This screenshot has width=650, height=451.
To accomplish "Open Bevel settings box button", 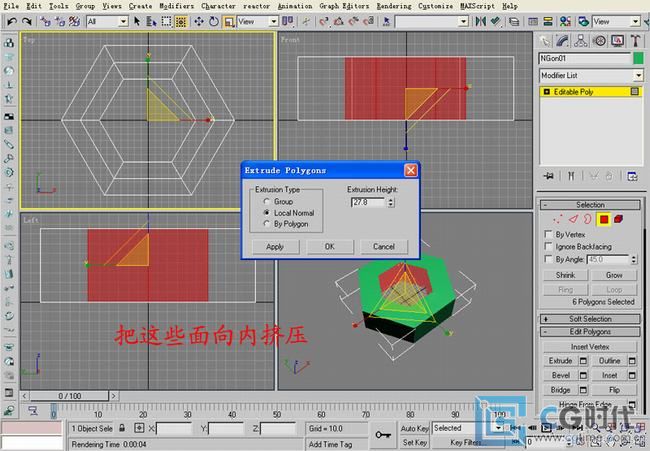I will point(583,376).
